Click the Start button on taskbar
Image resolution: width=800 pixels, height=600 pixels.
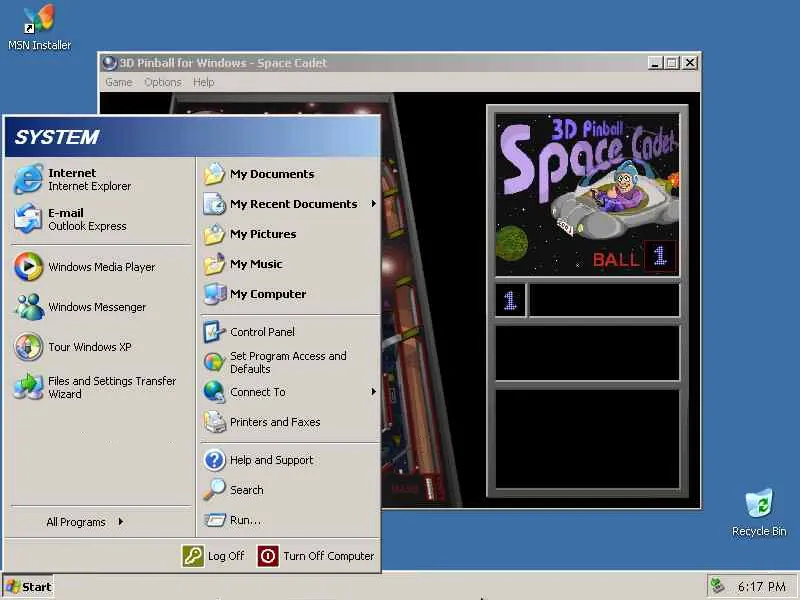[x=29, y=587]
